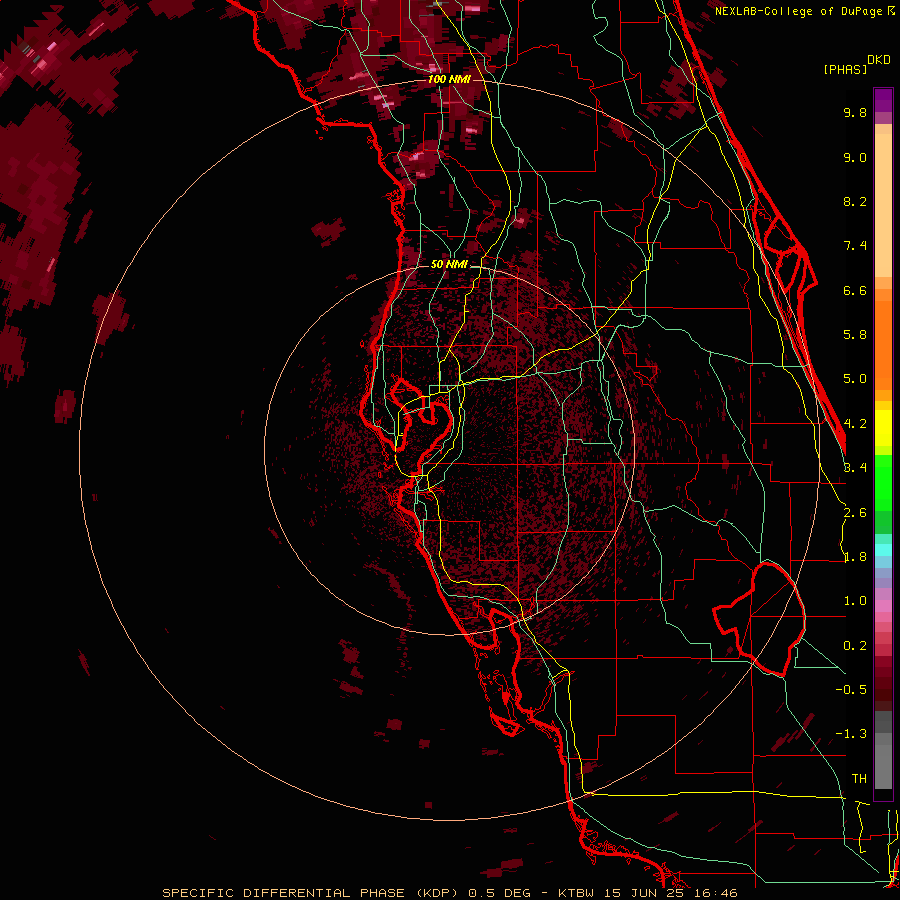
Task: Click the 0.5 DEG elevation in caption
Action: [500, 893]
